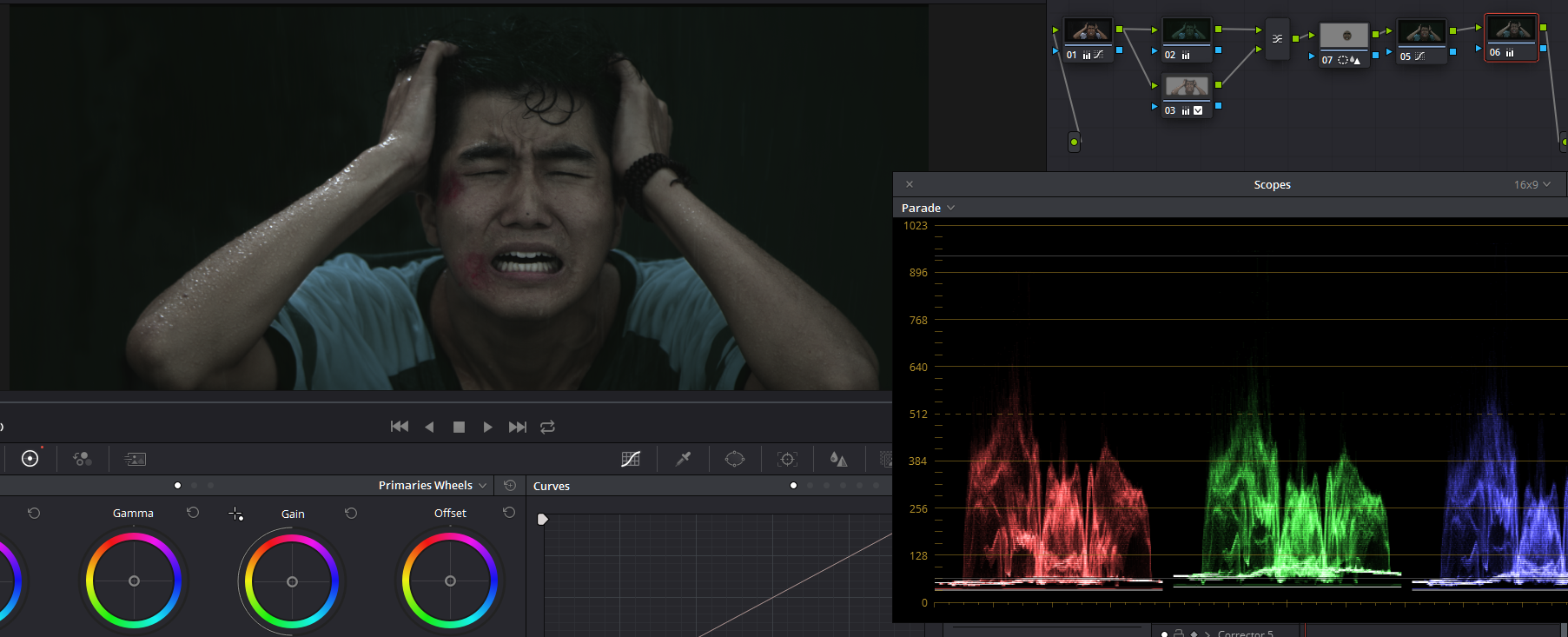Click the center of the Offset color wheel
The width and height of the screenshot is (1568, 637).
(x=450, y=581)
